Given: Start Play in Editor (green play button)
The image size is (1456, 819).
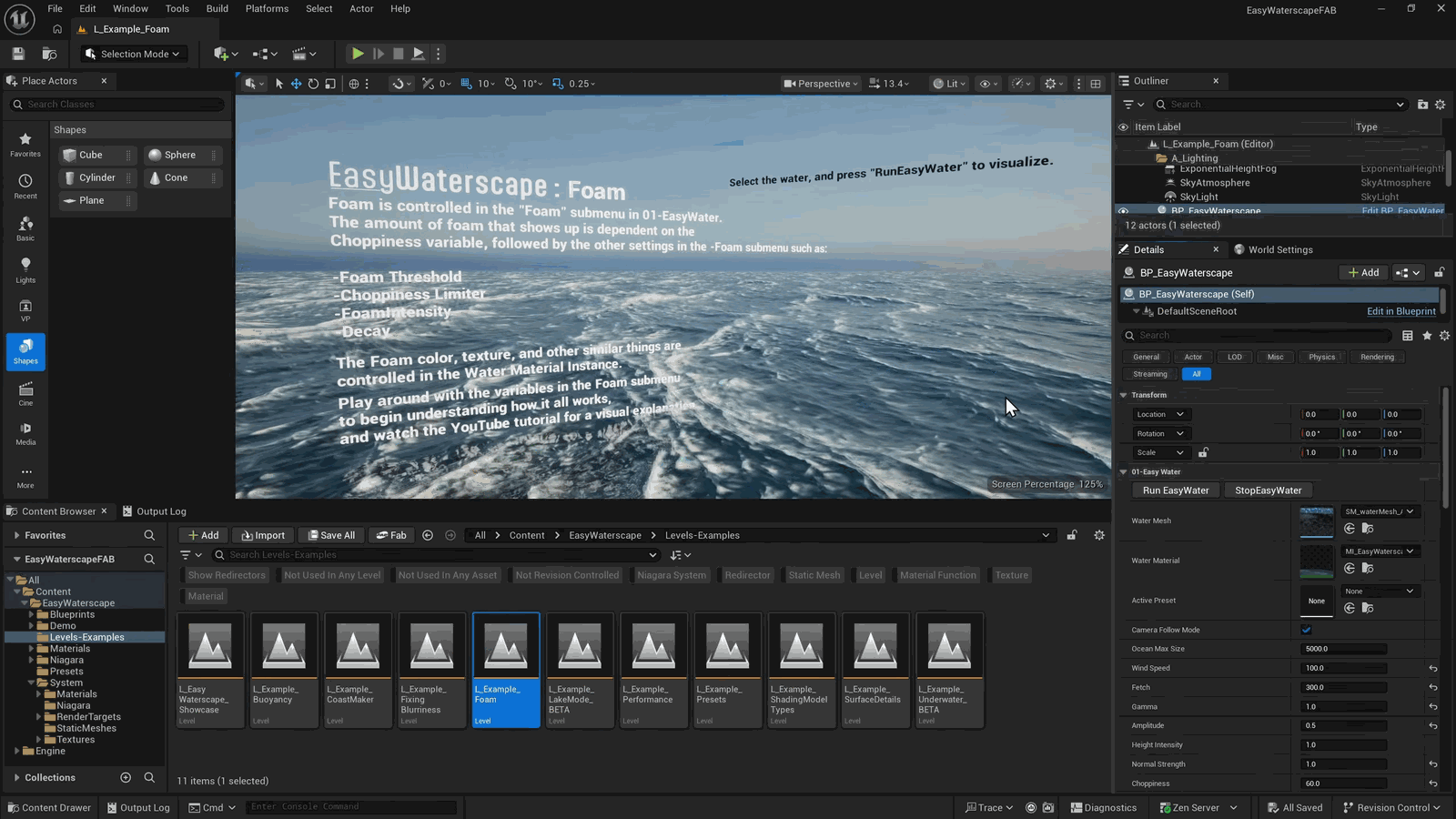Looking at the screenshot, I should (358, 54).
